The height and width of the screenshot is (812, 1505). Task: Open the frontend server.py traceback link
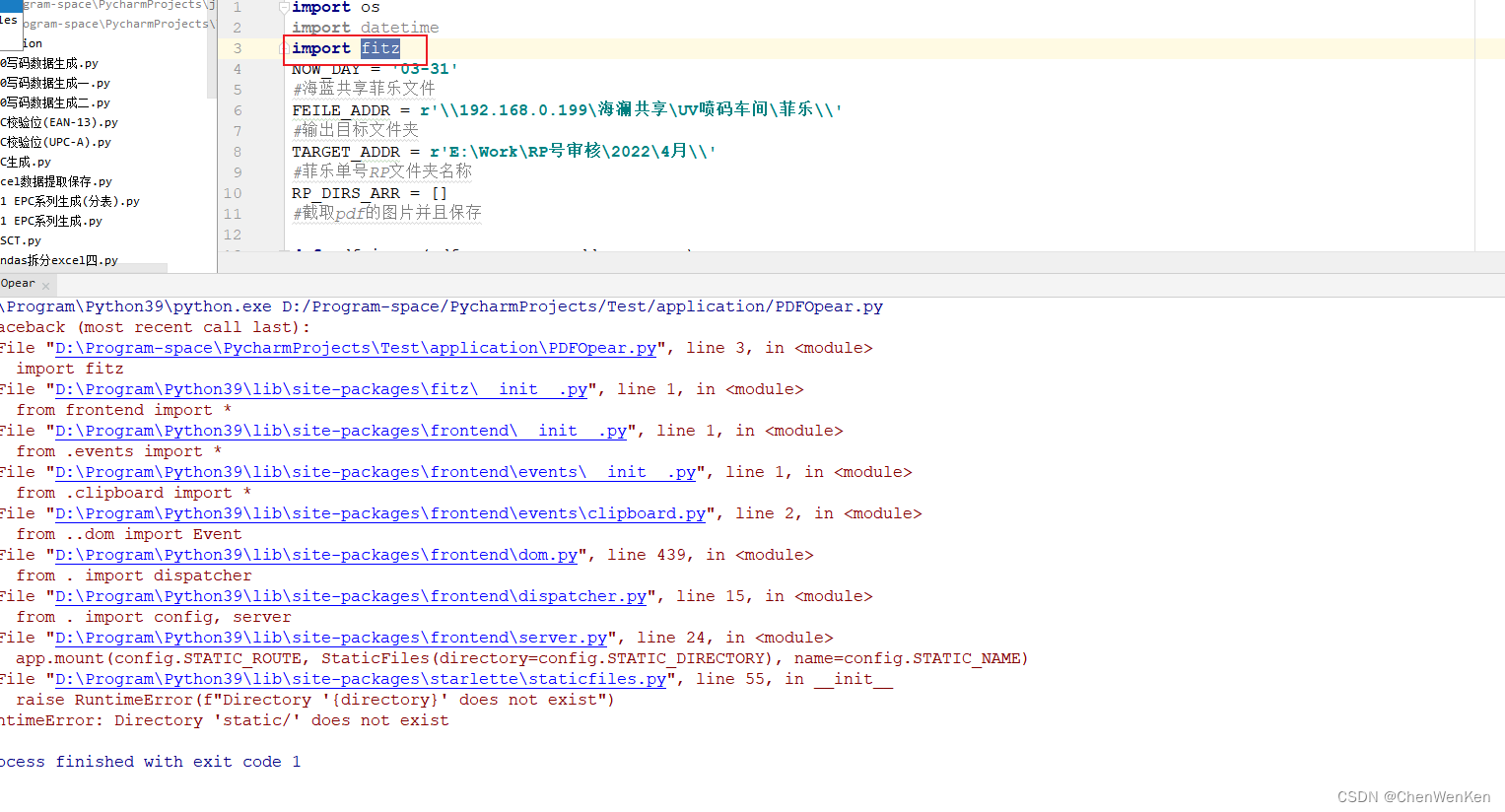pyautogui.click(x=330, y=638)
